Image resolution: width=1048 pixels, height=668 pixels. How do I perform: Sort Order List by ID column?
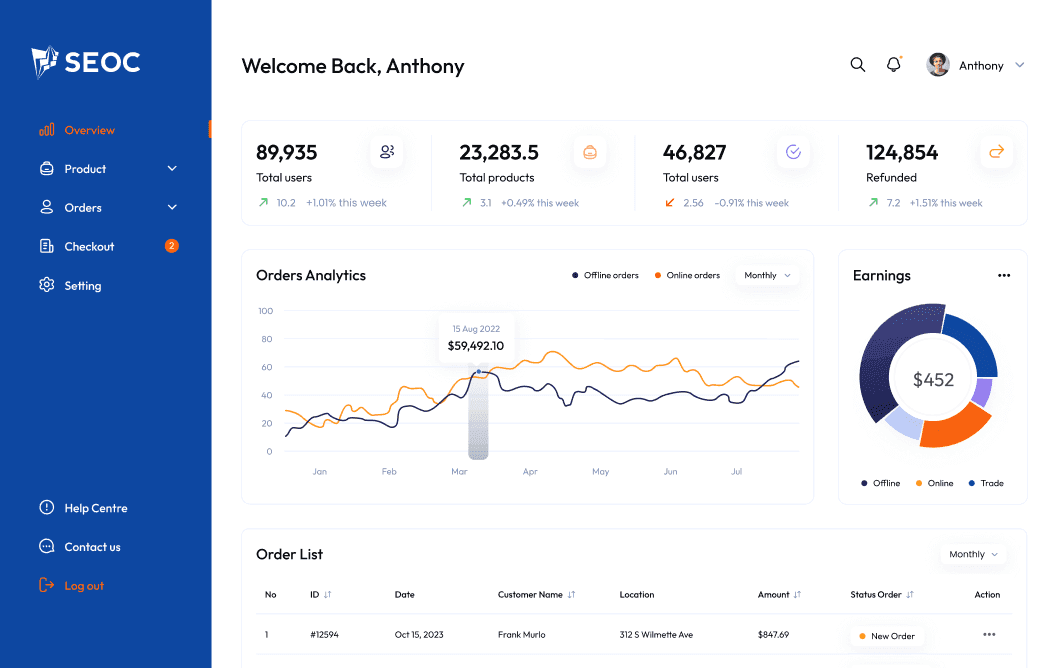(x=321, y=594)
